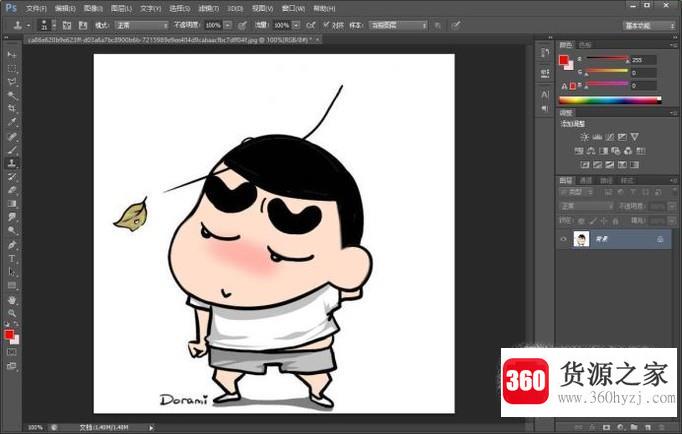
Task: Add a Brightness/Contrast adjustment
Action: click(584, 137)
